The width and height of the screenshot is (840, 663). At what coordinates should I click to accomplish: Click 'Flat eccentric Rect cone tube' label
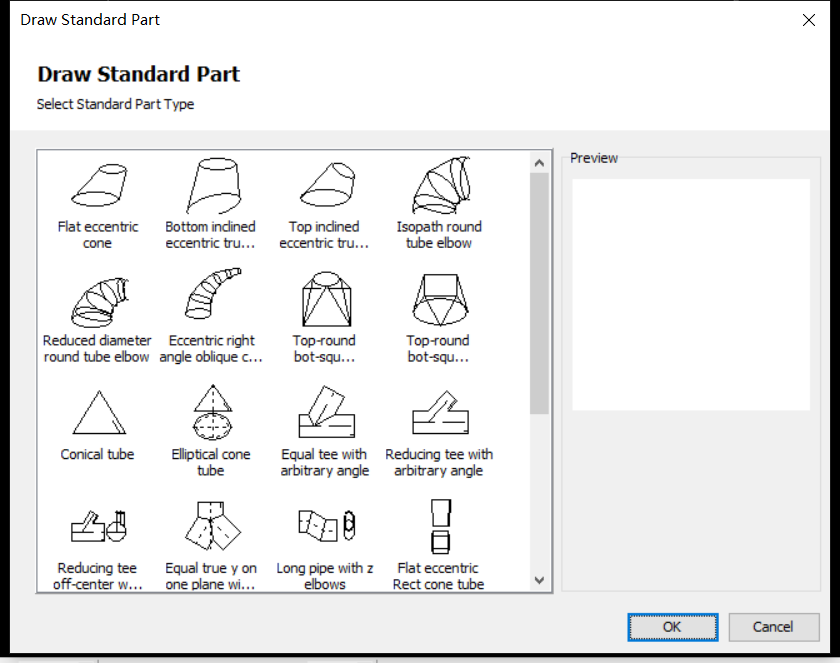click(438, 576)
